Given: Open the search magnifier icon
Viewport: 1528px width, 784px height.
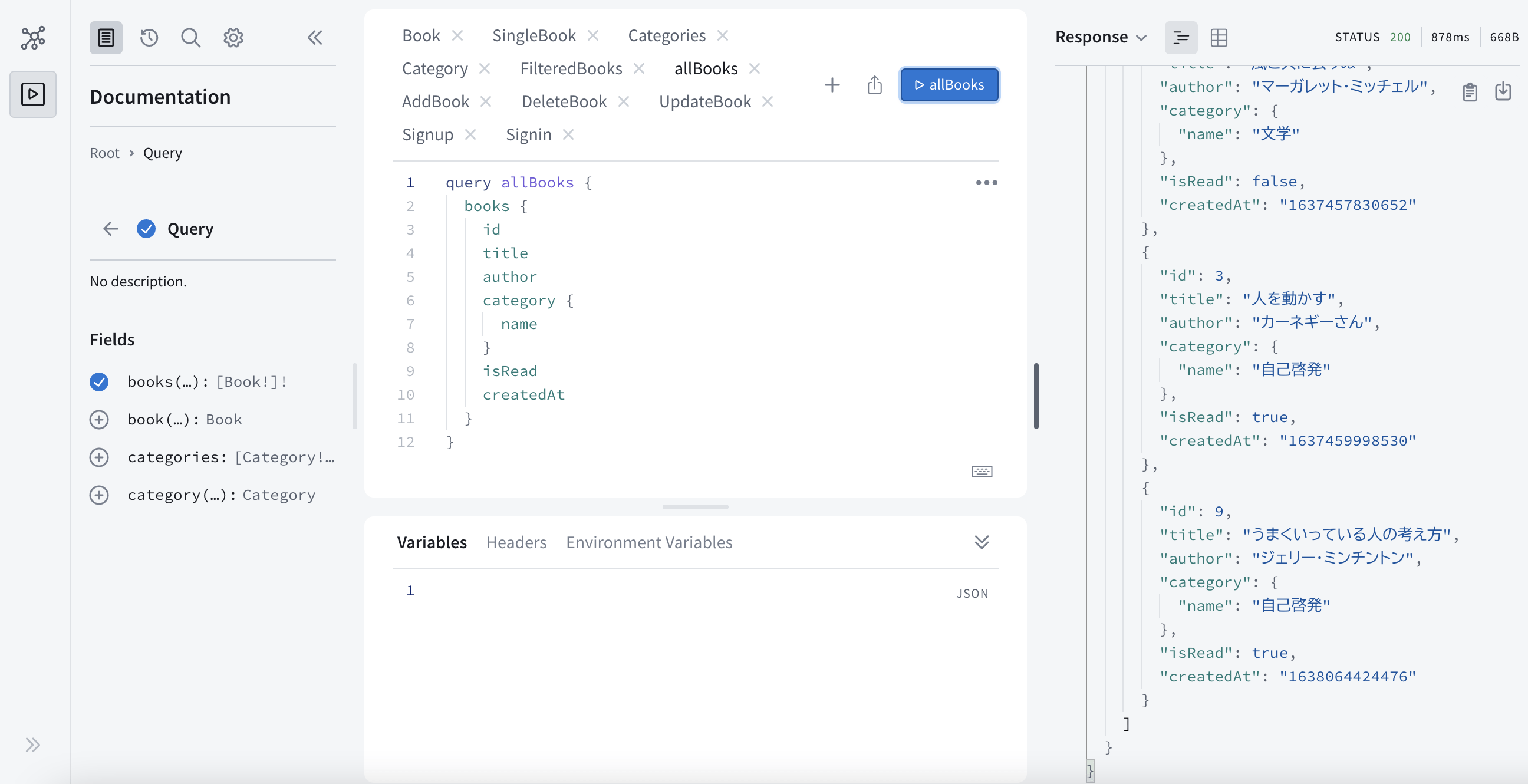Looking at the screenshot, I should (190, 37).
